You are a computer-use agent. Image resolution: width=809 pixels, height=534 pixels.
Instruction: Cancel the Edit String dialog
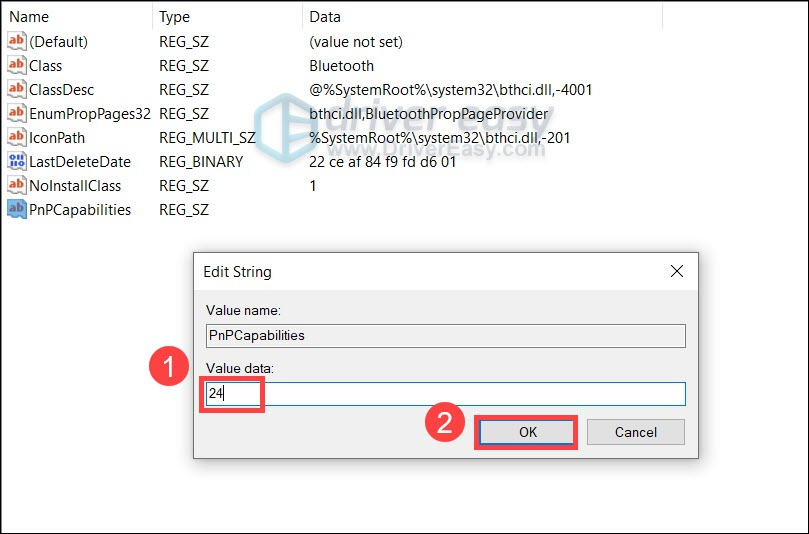click(635, 432)
